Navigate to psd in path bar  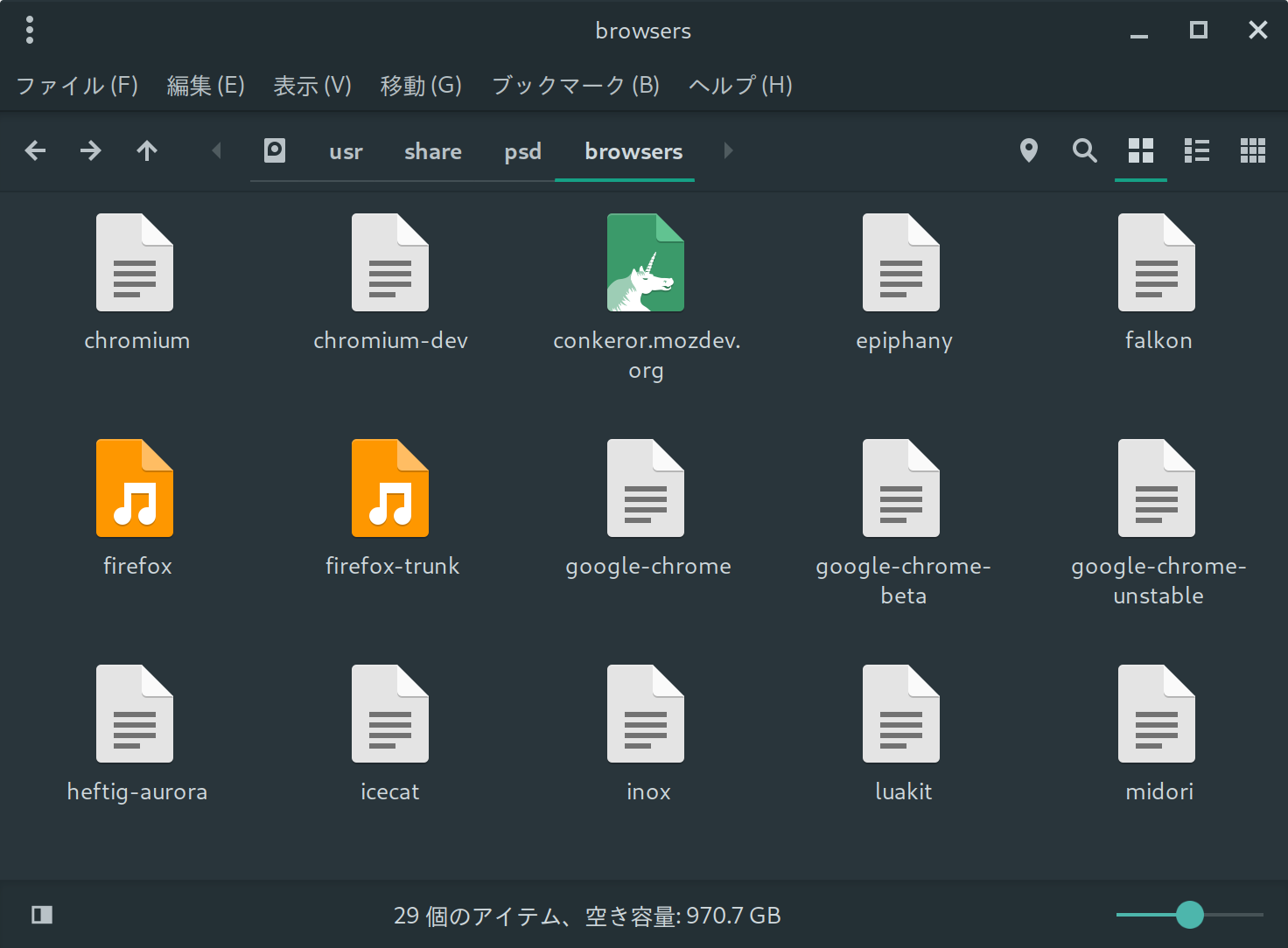[522, 151]
